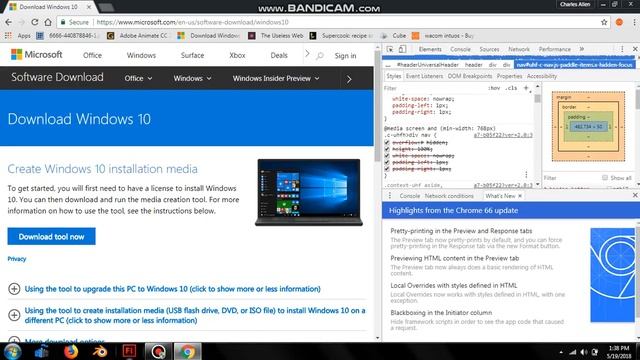Open the Windows Start orb
This screenshot has width=640, height=360.
(x=12, y=352)
